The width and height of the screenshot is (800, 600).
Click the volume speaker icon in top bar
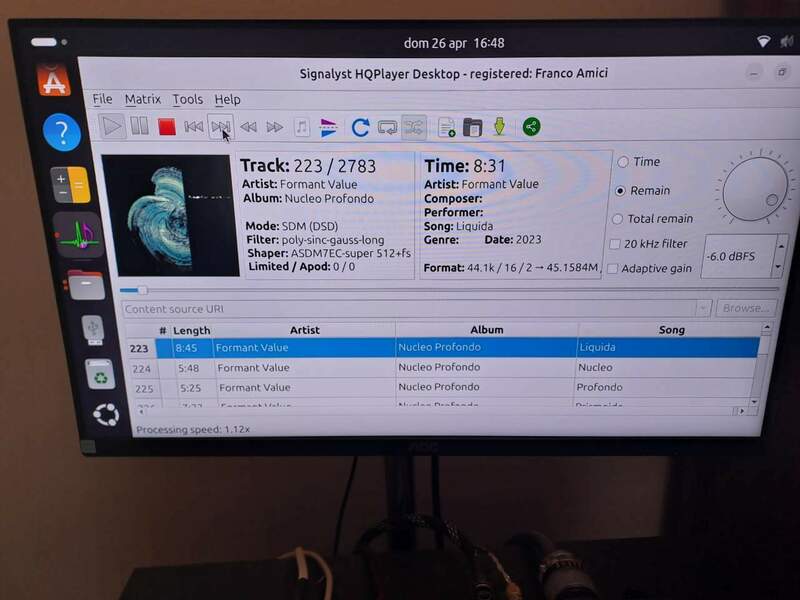(786, 41)
